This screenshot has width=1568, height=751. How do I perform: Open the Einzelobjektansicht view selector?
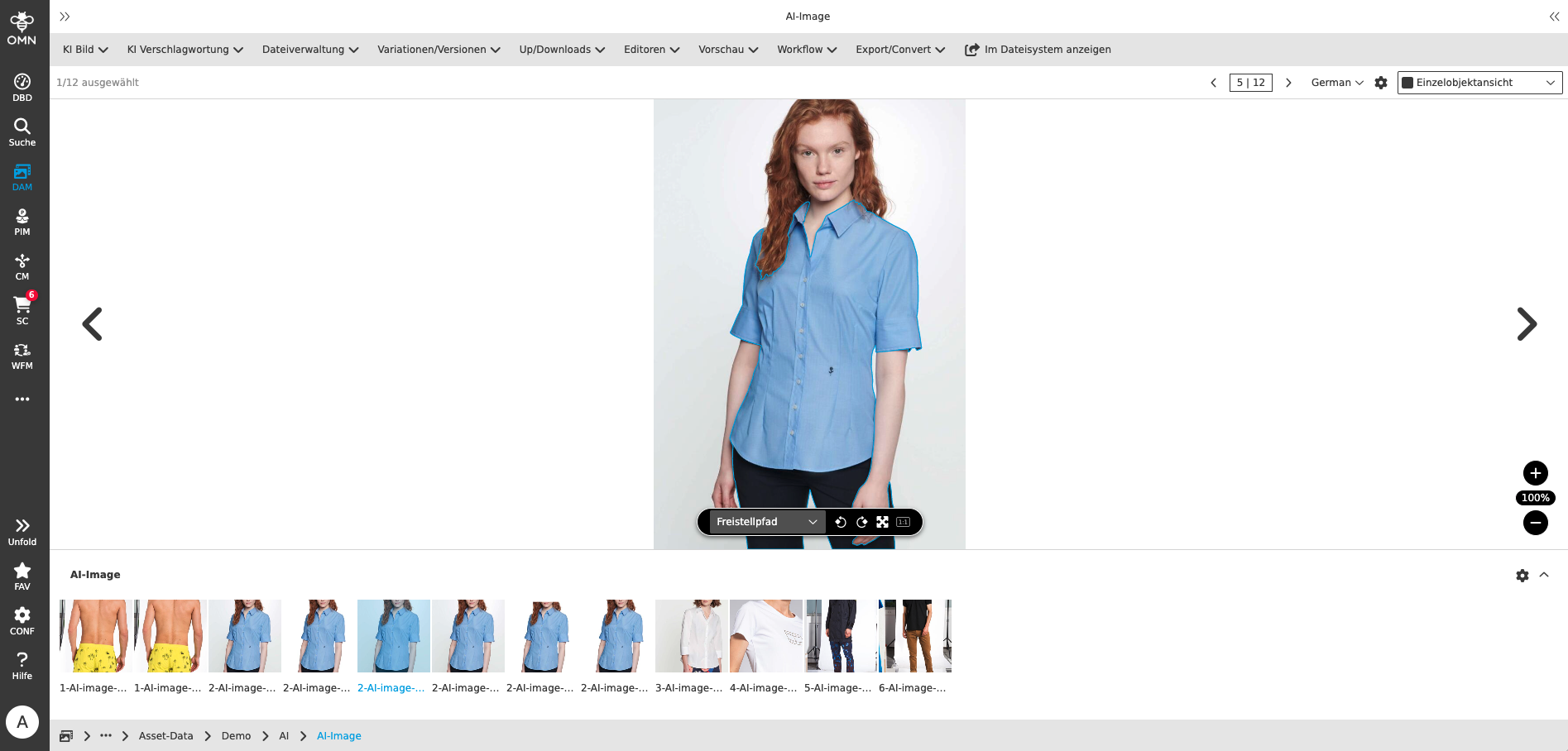[1479, 82]
